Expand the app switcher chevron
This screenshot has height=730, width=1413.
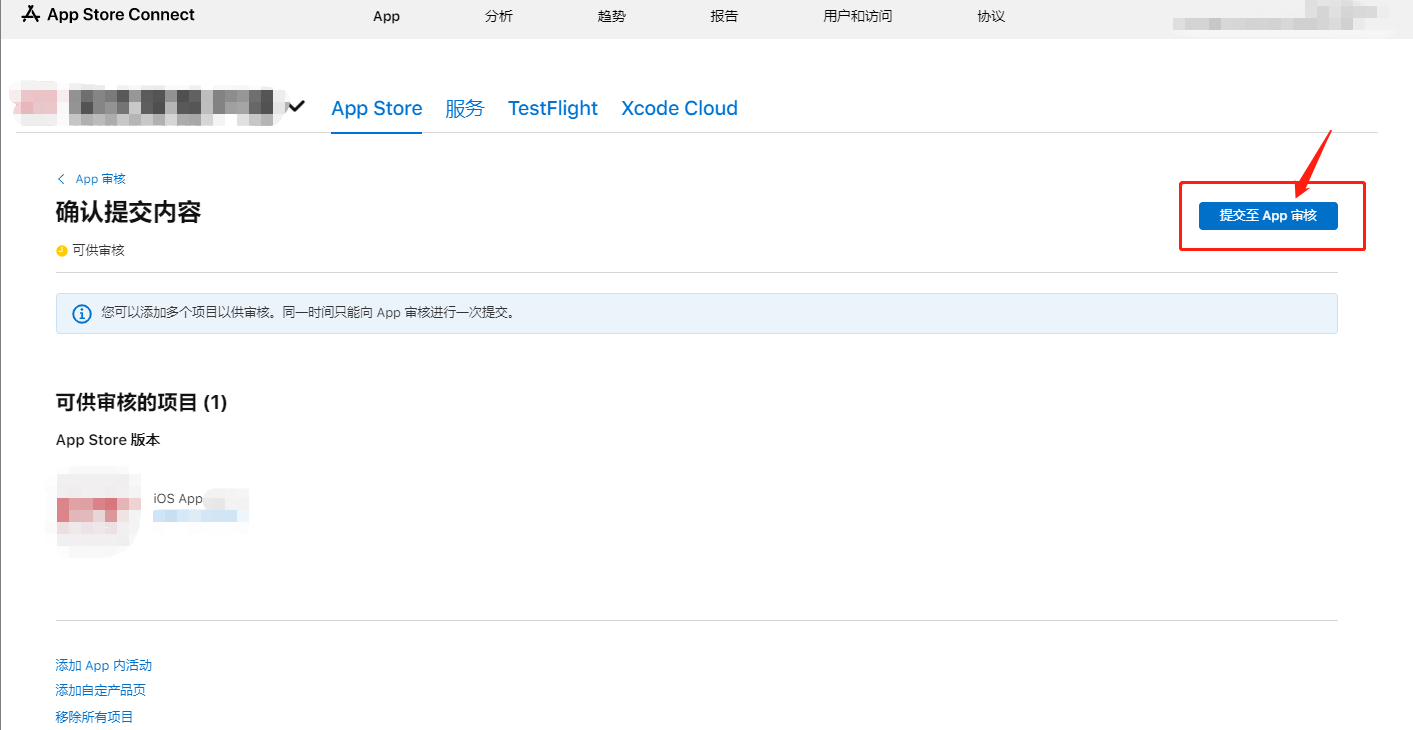click(296, 105)
